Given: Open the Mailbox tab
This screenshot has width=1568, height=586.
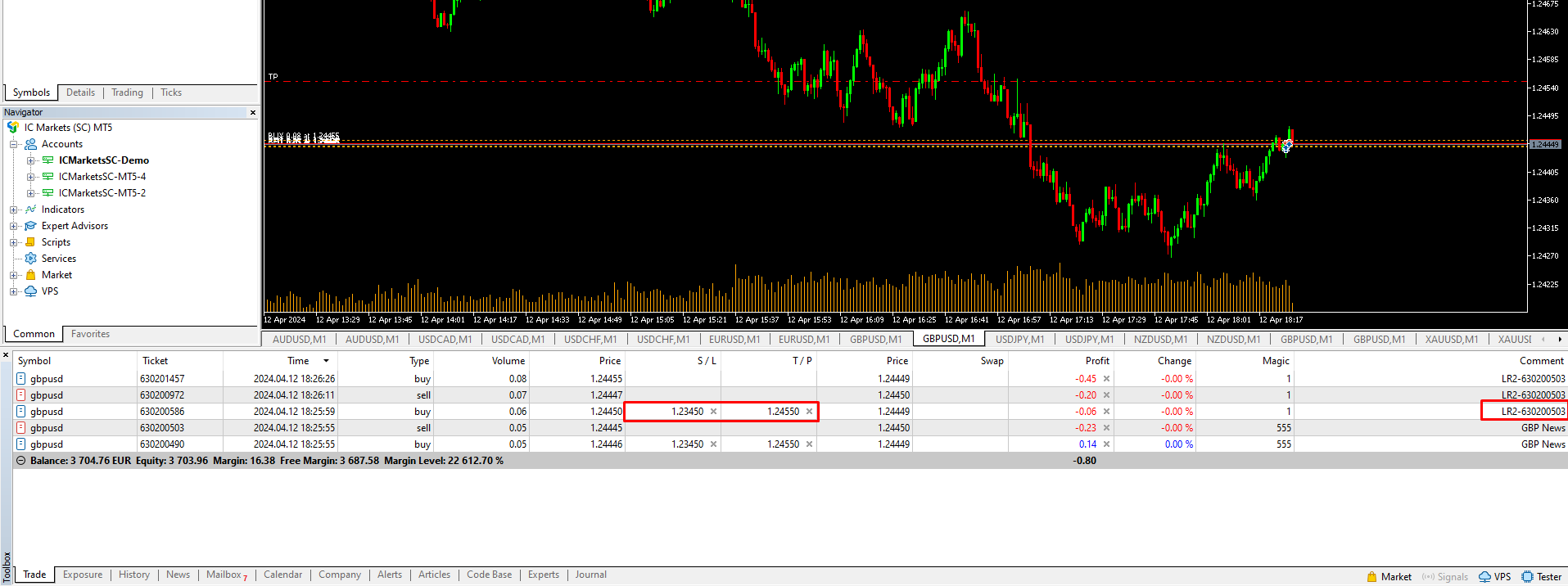Looking at the screenshot, I should pos(226,575).
